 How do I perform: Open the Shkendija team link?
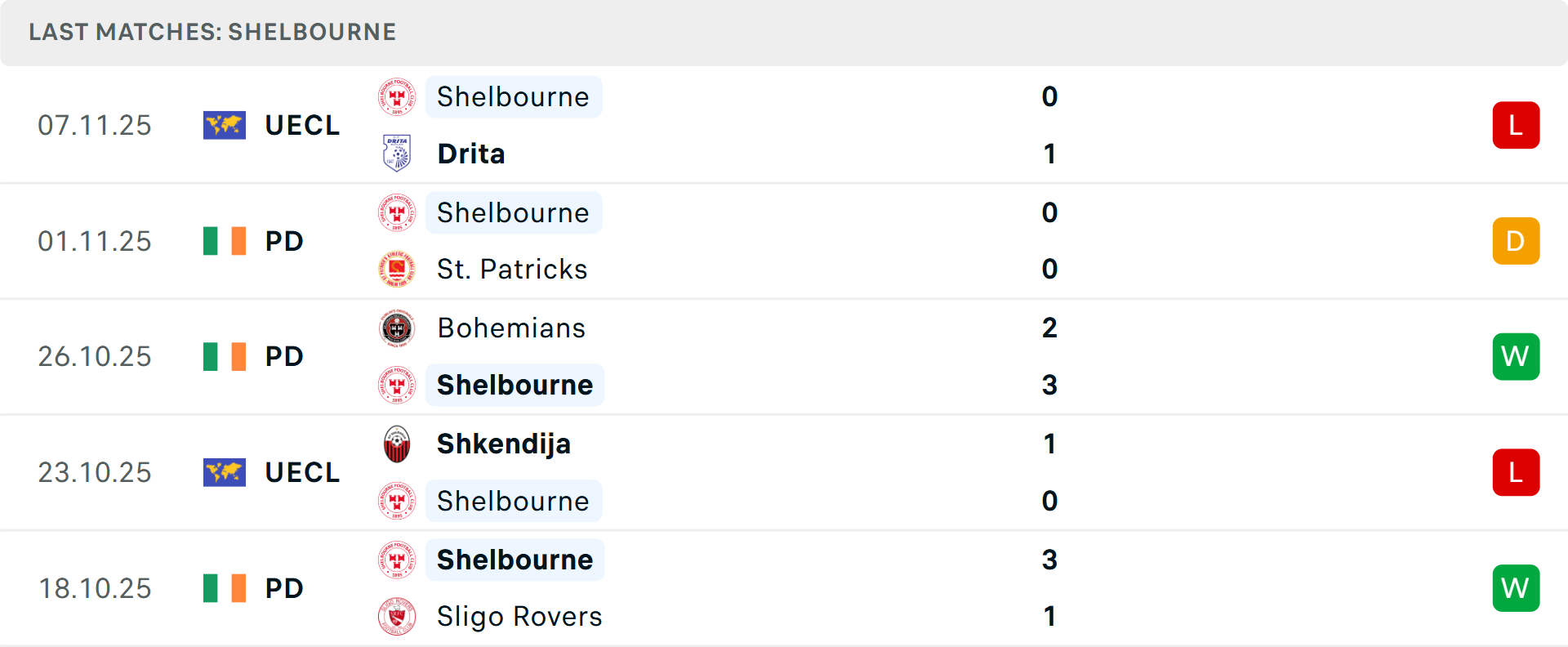point(503,444)
